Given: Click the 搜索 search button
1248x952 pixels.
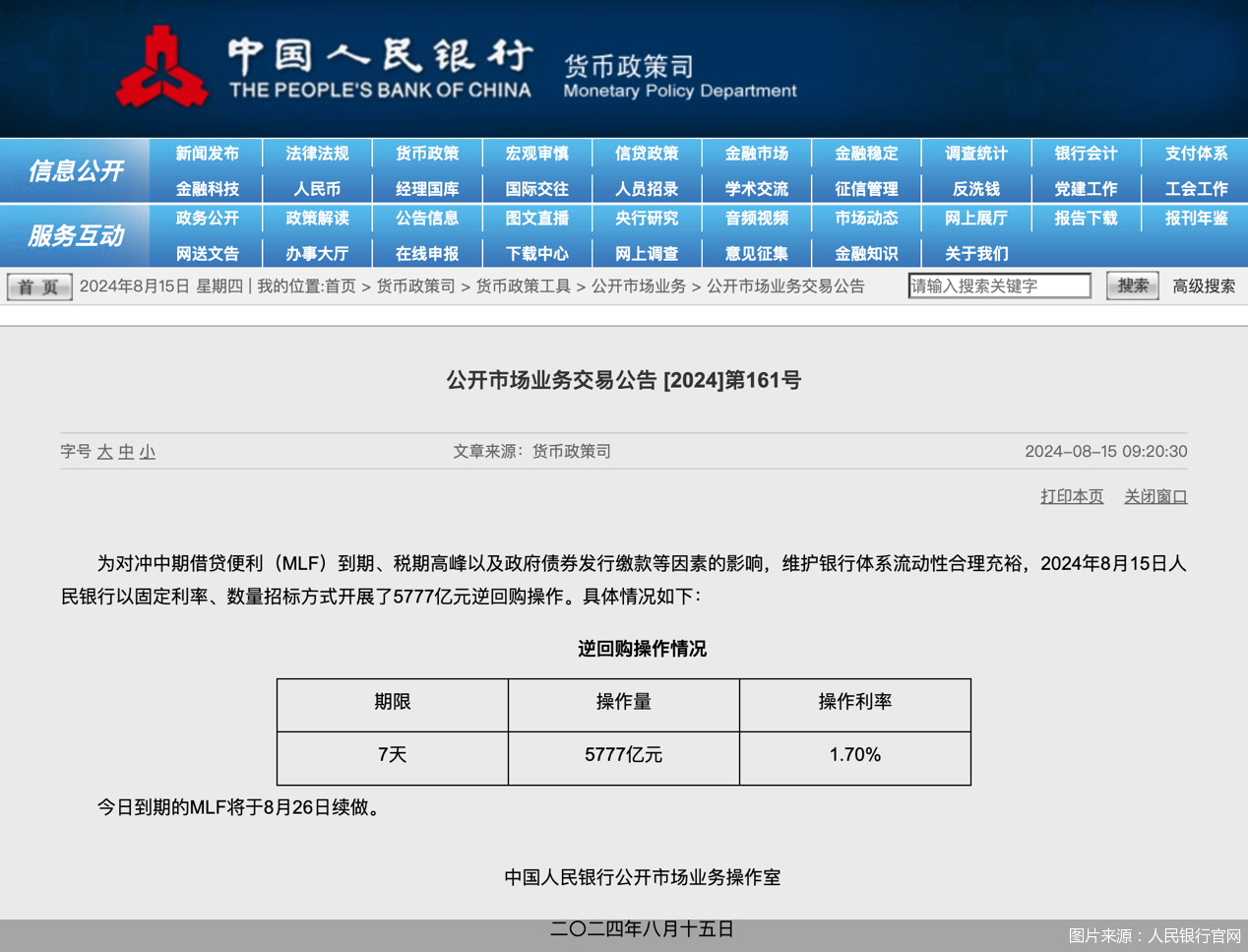Looking at the screenshot, I should [x=1133, y=286].
